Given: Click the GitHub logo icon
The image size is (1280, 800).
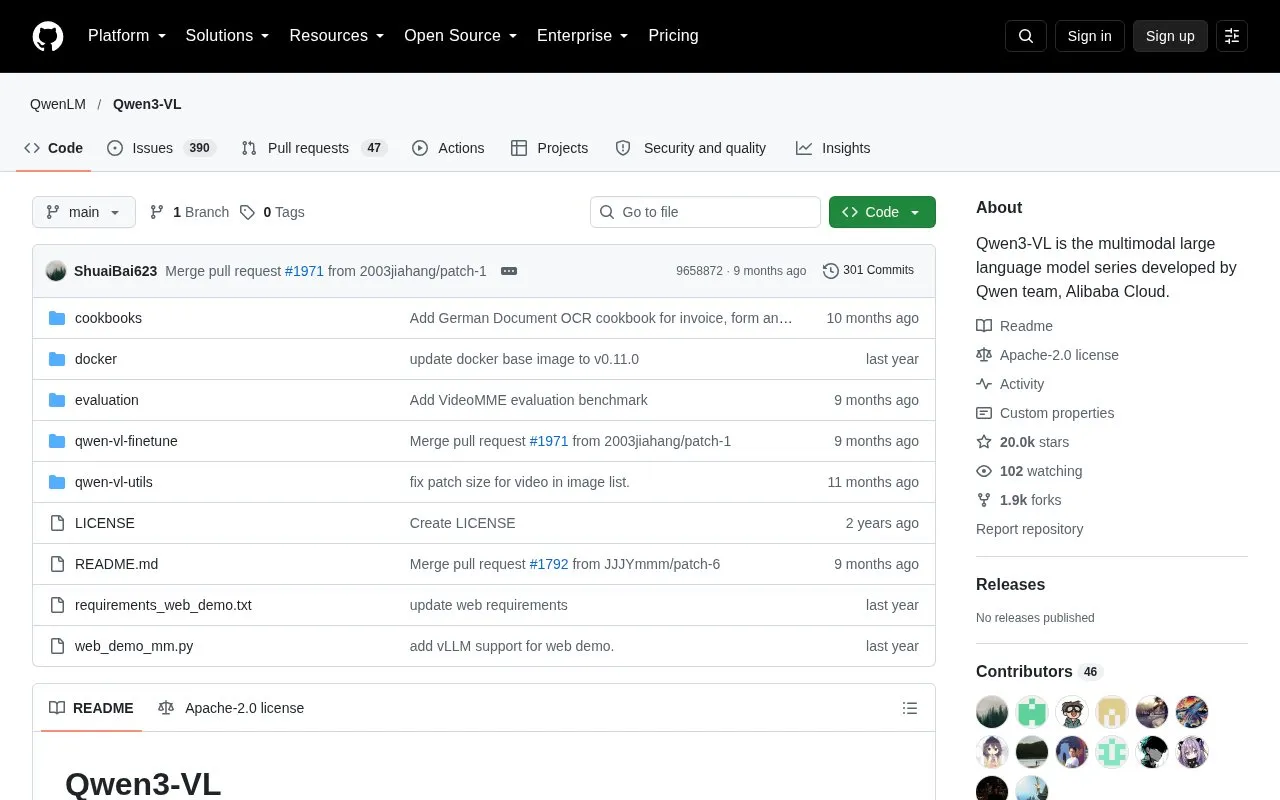Looking at the screenshot, I should pyautogui.click(x=48, y=36).
